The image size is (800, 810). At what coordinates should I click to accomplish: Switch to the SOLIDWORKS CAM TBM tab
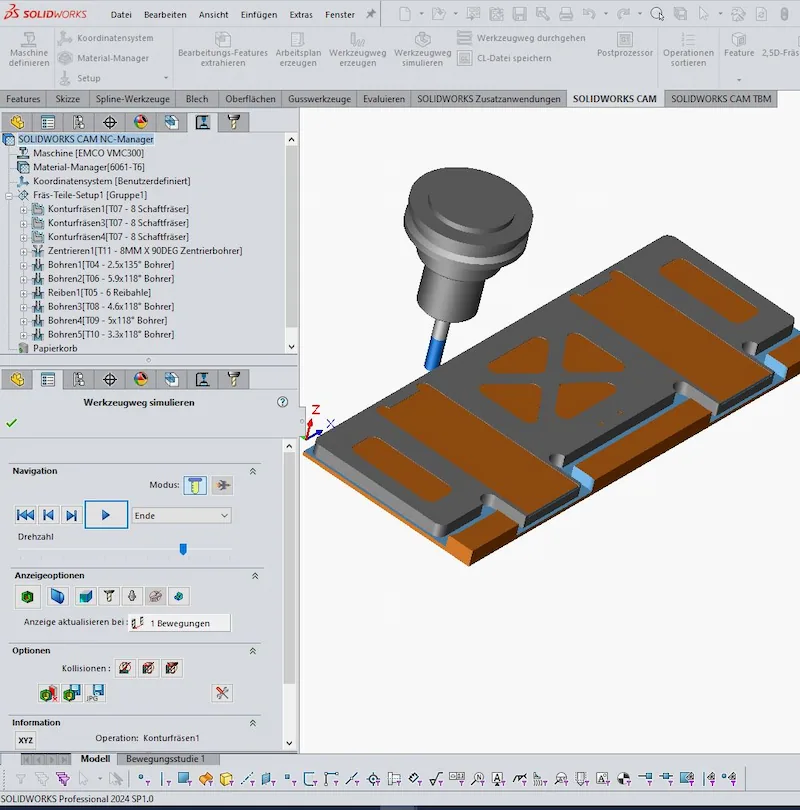click(x=721, y=99)
